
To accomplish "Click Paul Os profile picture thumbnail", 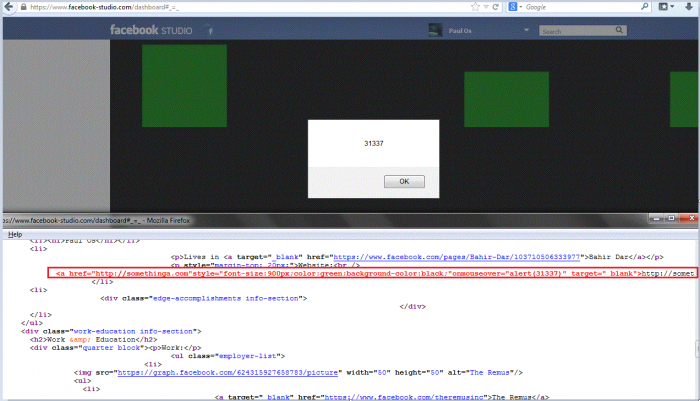I will coord(435,30).
